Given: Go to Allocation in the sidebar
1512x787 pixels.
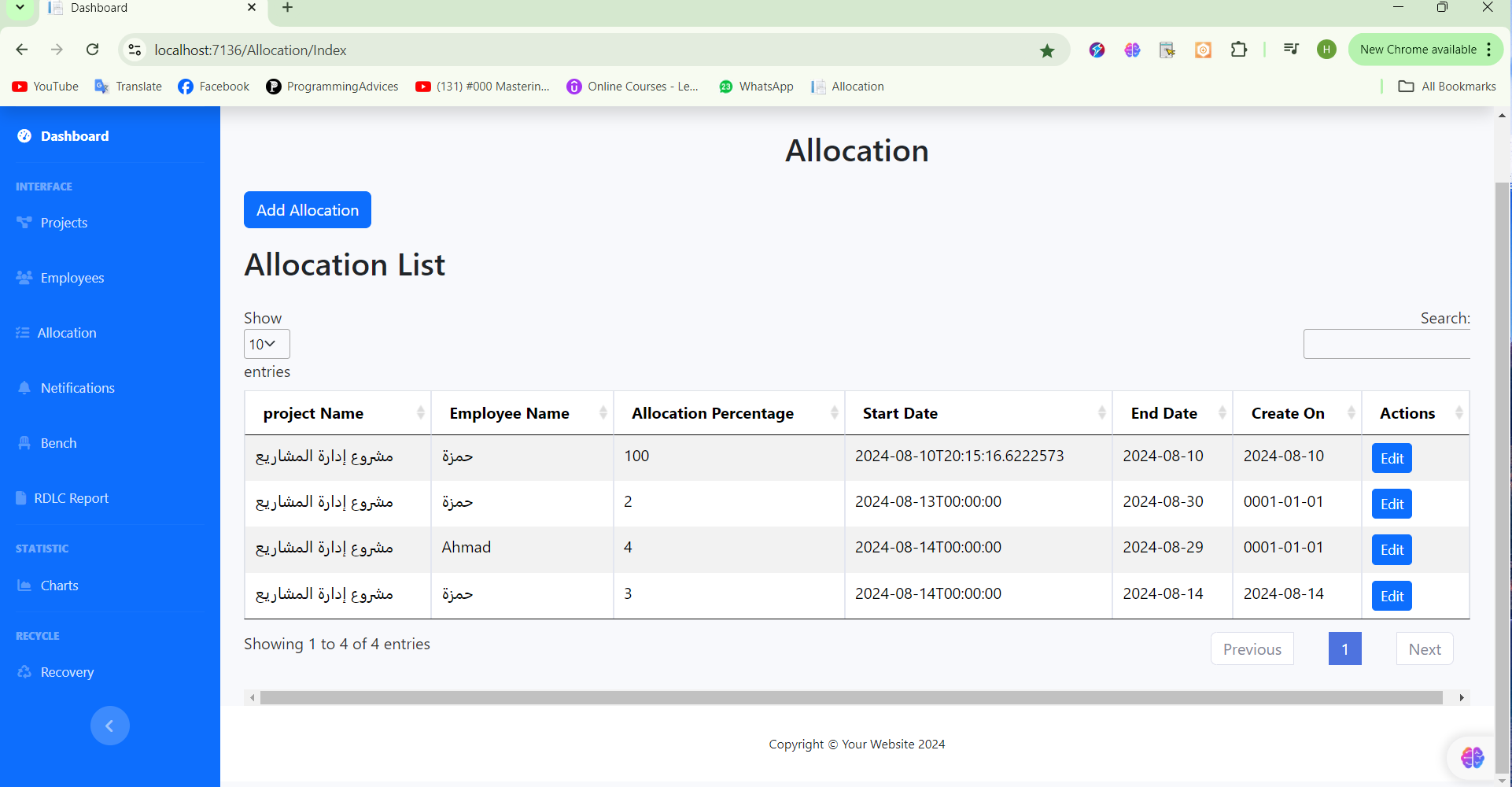Looking at the screenshot, I should click(x=67, y=333).
